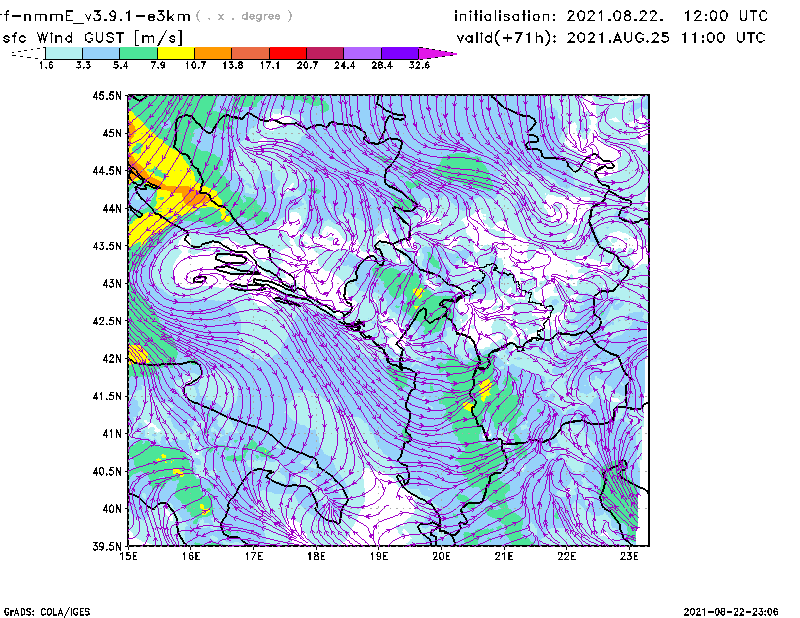Click the 43N latitude label
The image size is (800, 618).
[x=112, y=283]
